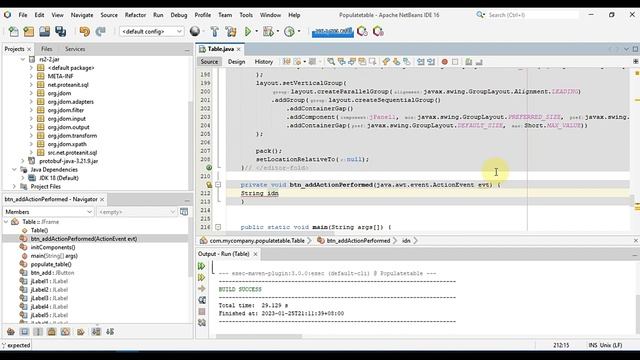Image resolution: width=640 pixels, height=360 pixels.
Task: Click the Shift Line Left icon
Action: point(420,62)
